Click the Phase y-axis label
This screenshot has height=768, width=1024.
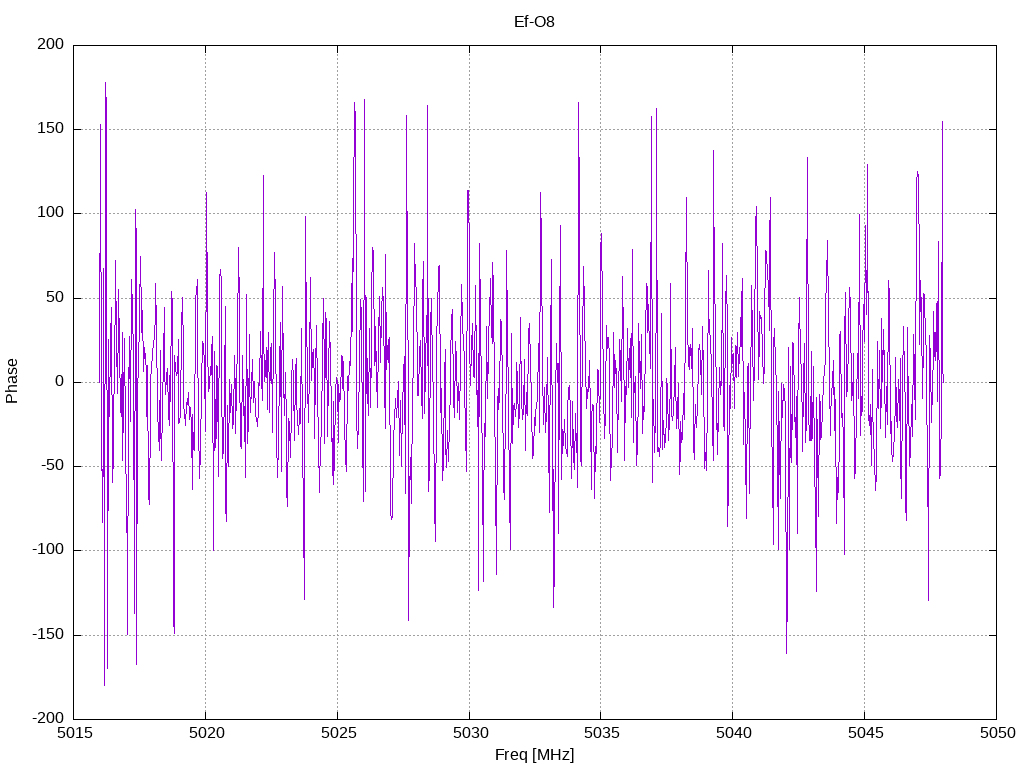(12, 381)
